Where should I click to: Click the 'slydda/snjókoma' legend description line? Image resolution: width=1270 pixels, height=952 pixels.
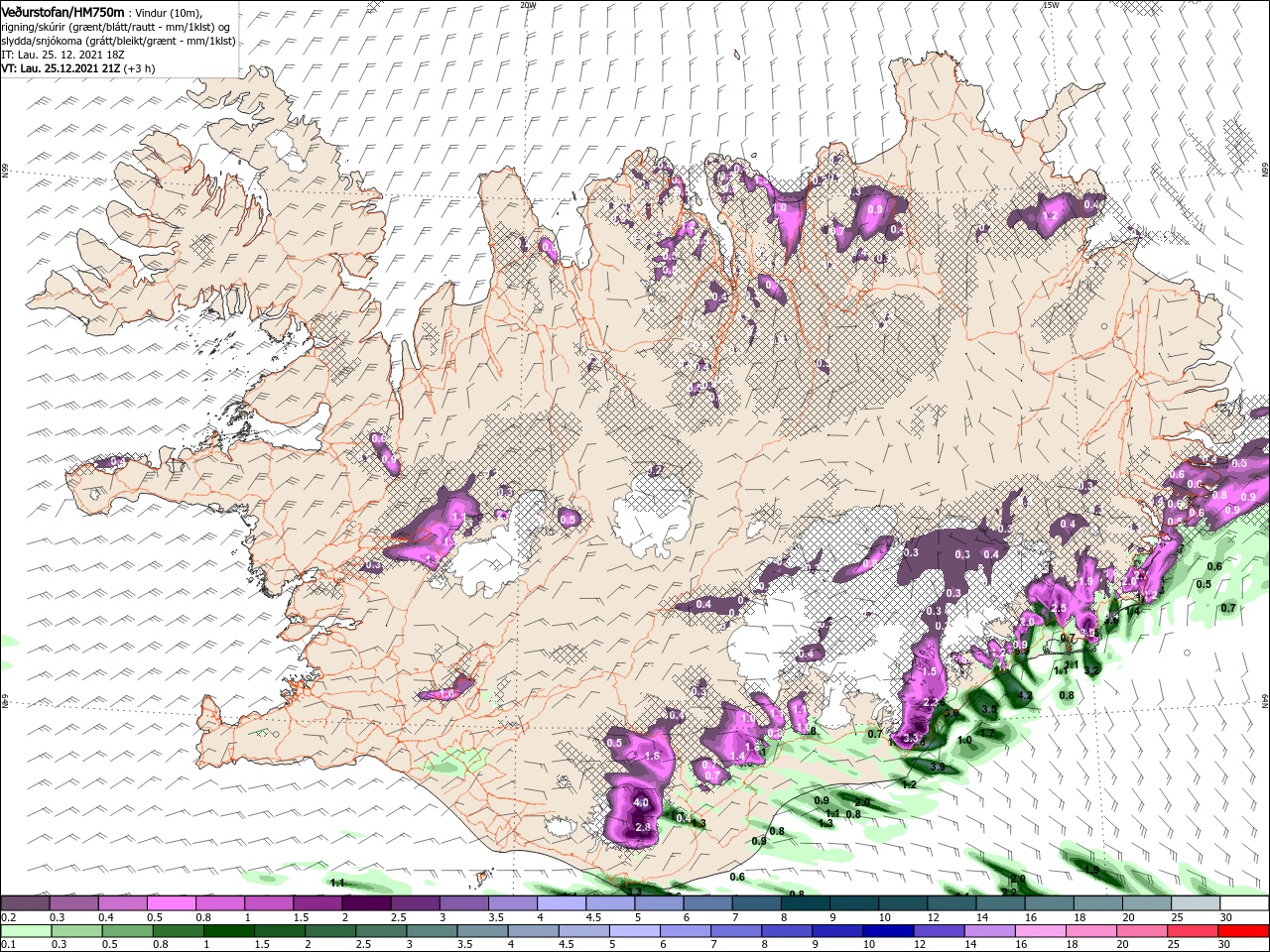(118, 41)
